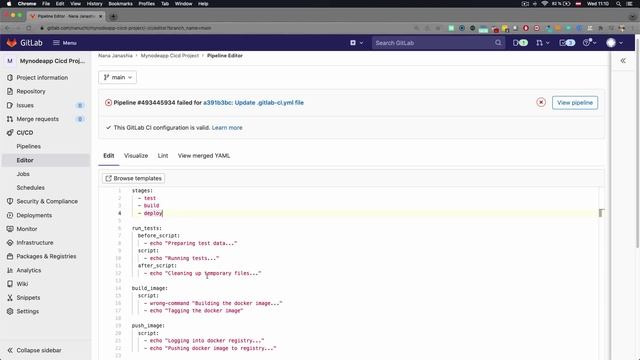Click Browse templates button
This screenshot has width=640, height=360.
pos(133,178)
